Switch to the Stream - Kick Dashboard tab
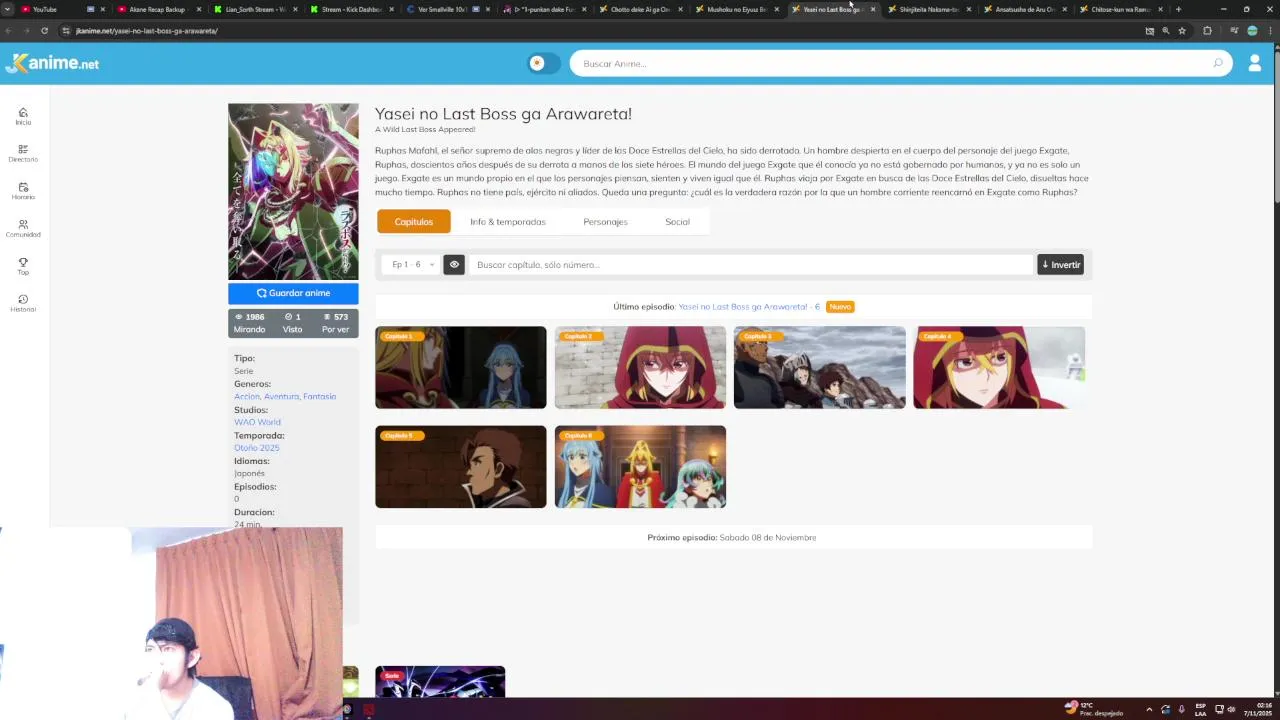Screen dimensions: 1280x720 tap(351, 9)
